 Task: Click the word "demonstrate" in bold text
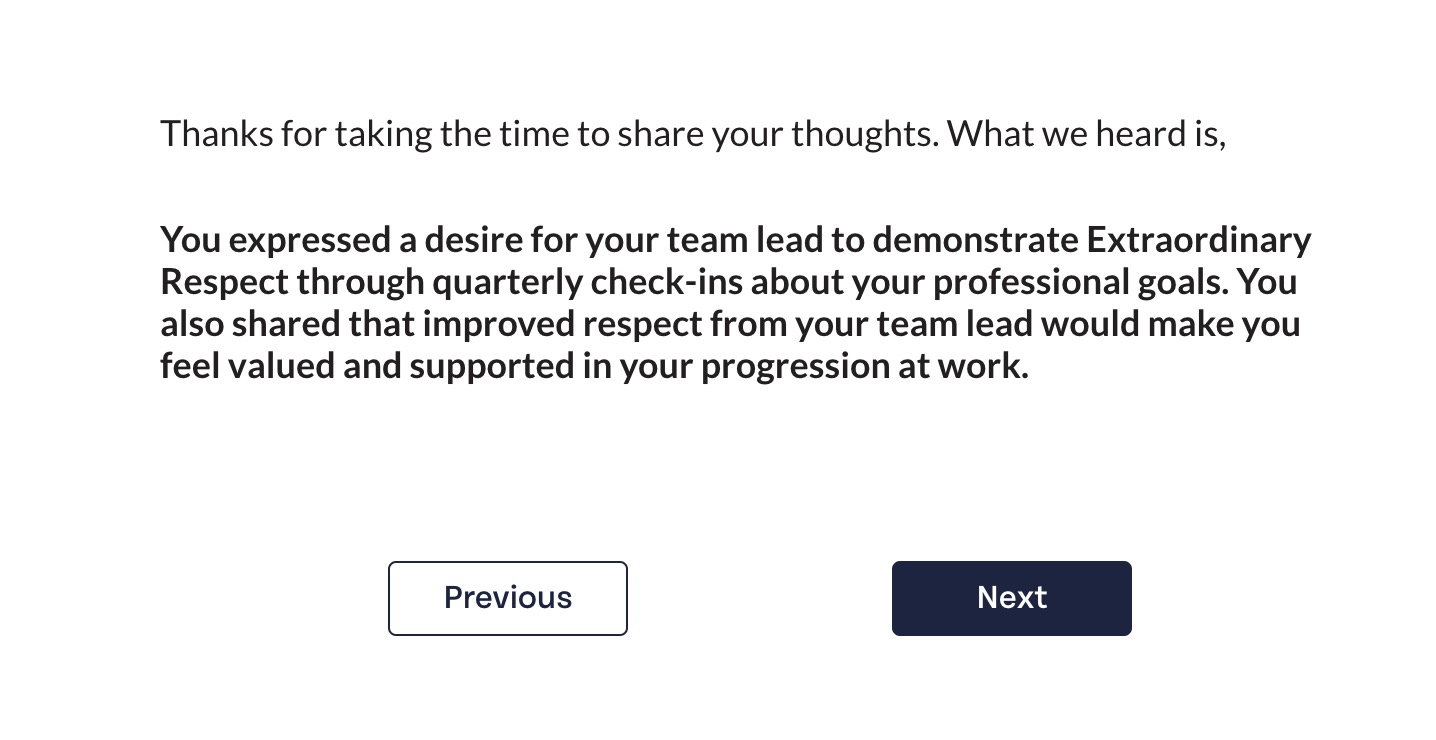click(x=975, y=241)
